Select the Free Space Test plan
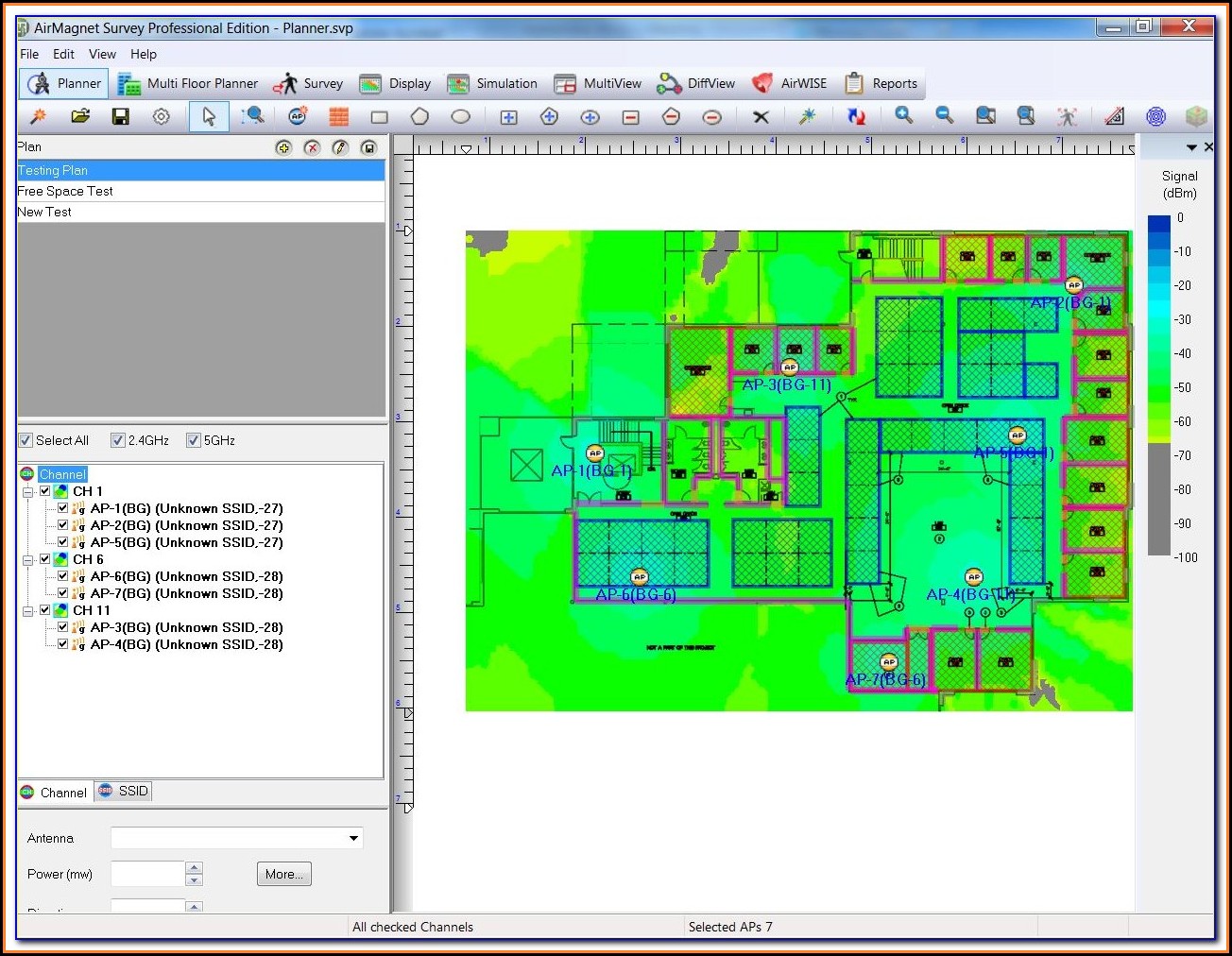Screen dimensions: 1232x956 click(65, 191)
